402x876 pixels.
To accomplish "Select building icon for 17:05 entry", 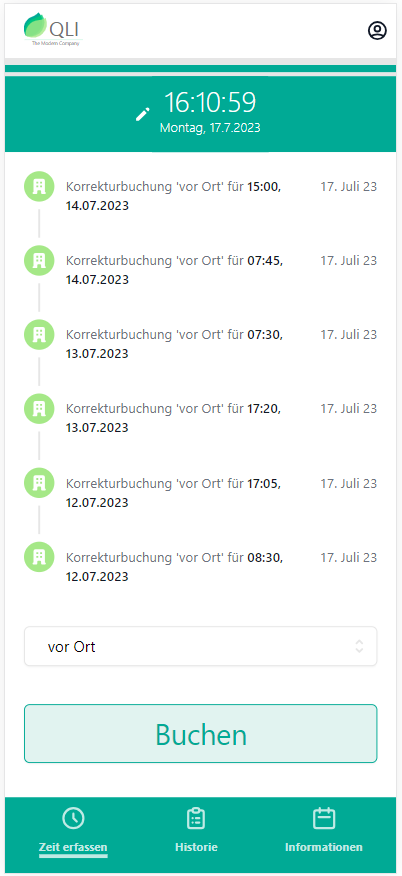I will 39,483.
